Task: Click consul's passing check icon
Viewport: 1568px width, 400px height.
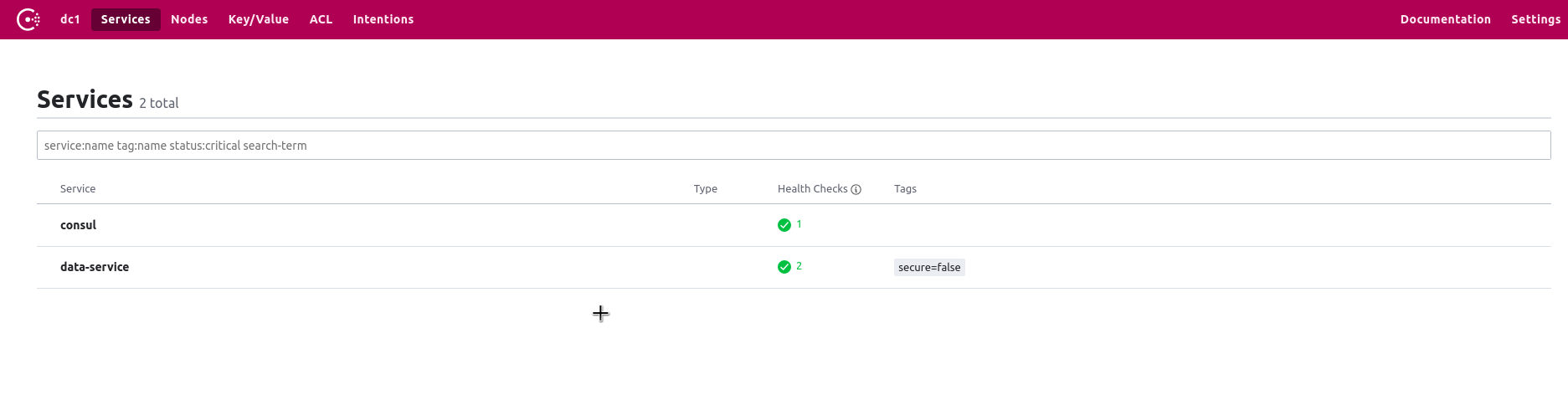Action: point(784,225)
